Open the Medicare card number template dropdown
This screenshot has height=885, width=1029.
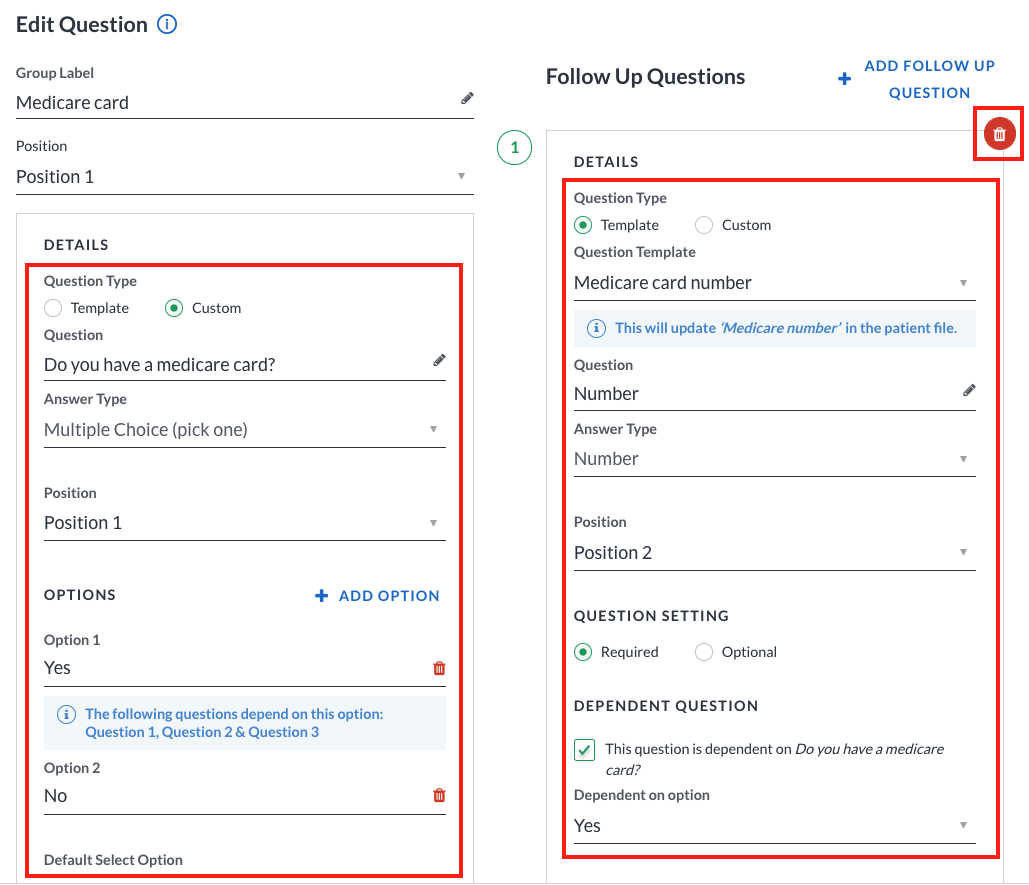tap(774, 283)
